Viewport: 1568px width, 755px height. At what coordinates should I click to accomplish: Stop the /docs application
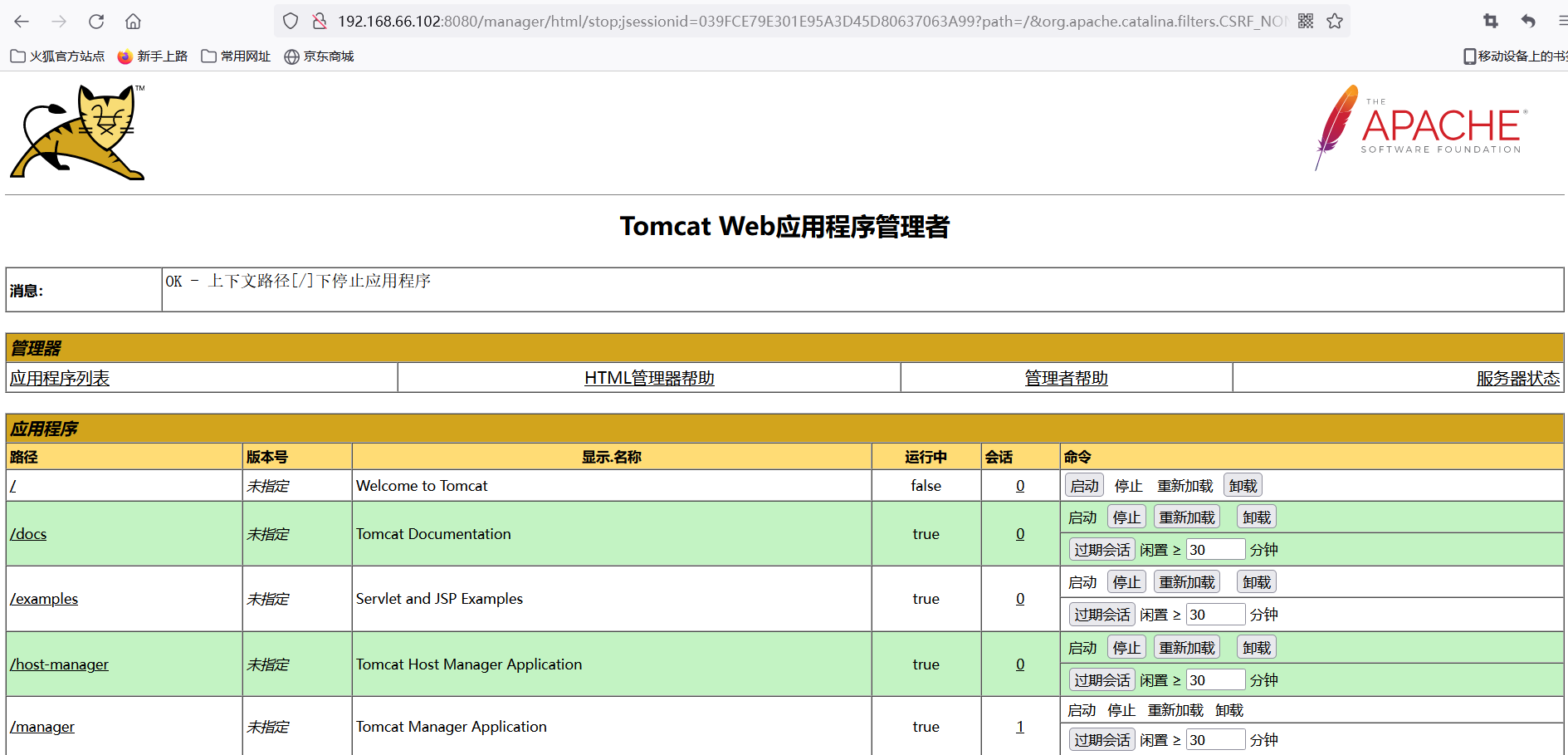pyautogui.click(x=1126, y=517)
